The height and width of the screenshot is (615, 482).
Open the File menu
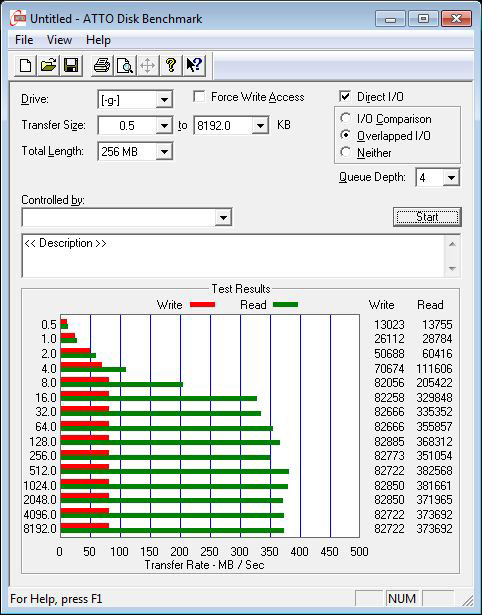(24, 40)
